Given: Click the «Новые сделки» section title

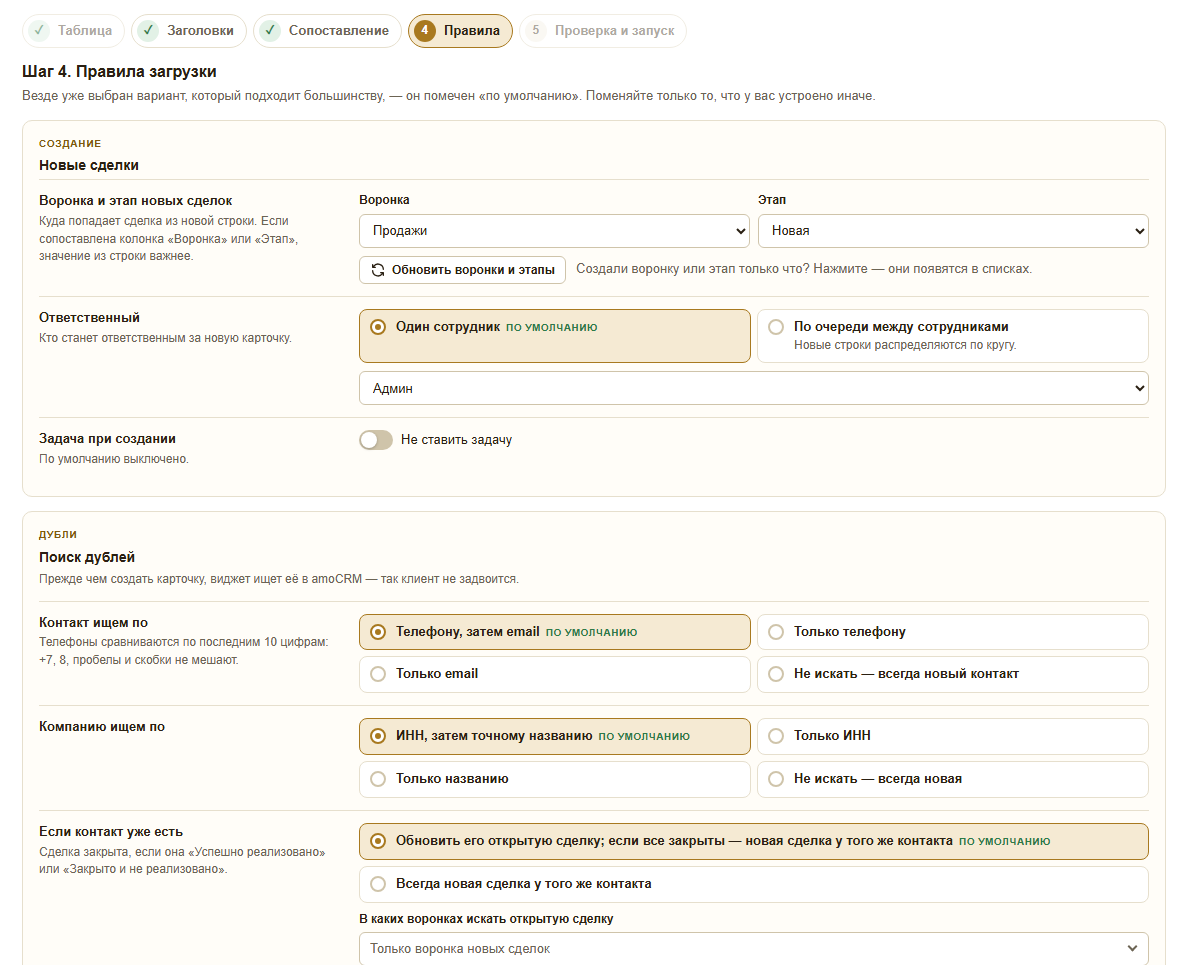Looking at the screenshot, I should [x=89, y=165].
